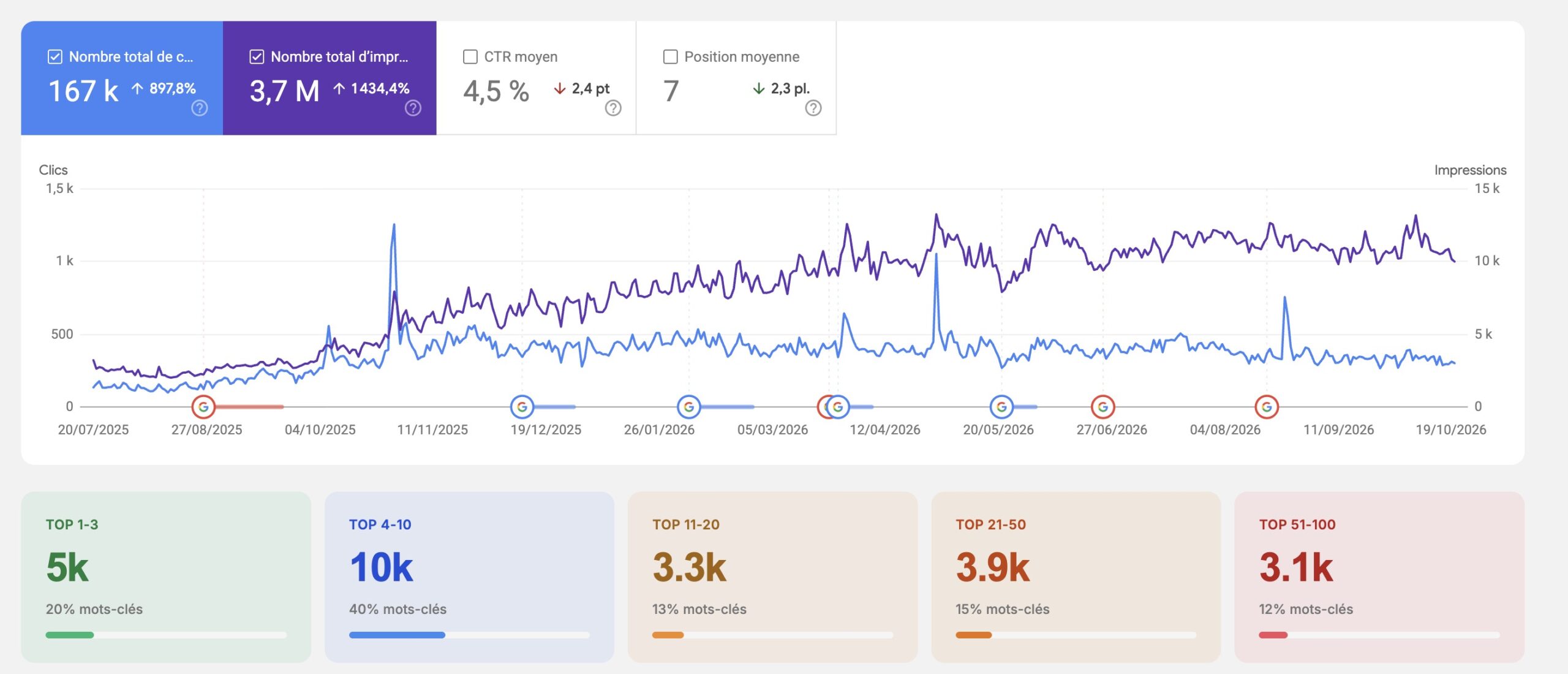Select blue Google update marker near 12/04/2026
The image size is (1568, 674).
[x=839, y=406]
